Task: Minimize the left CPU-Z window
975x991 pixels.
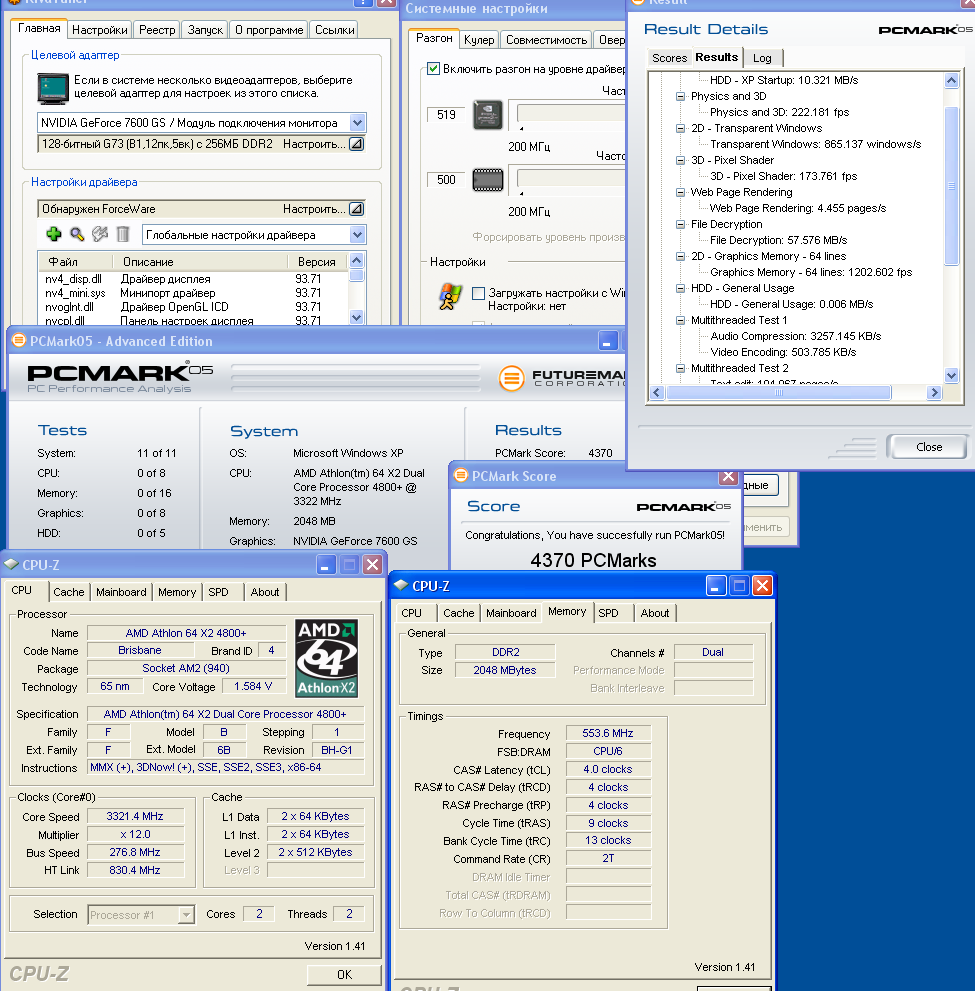Action: pos(325,565)
